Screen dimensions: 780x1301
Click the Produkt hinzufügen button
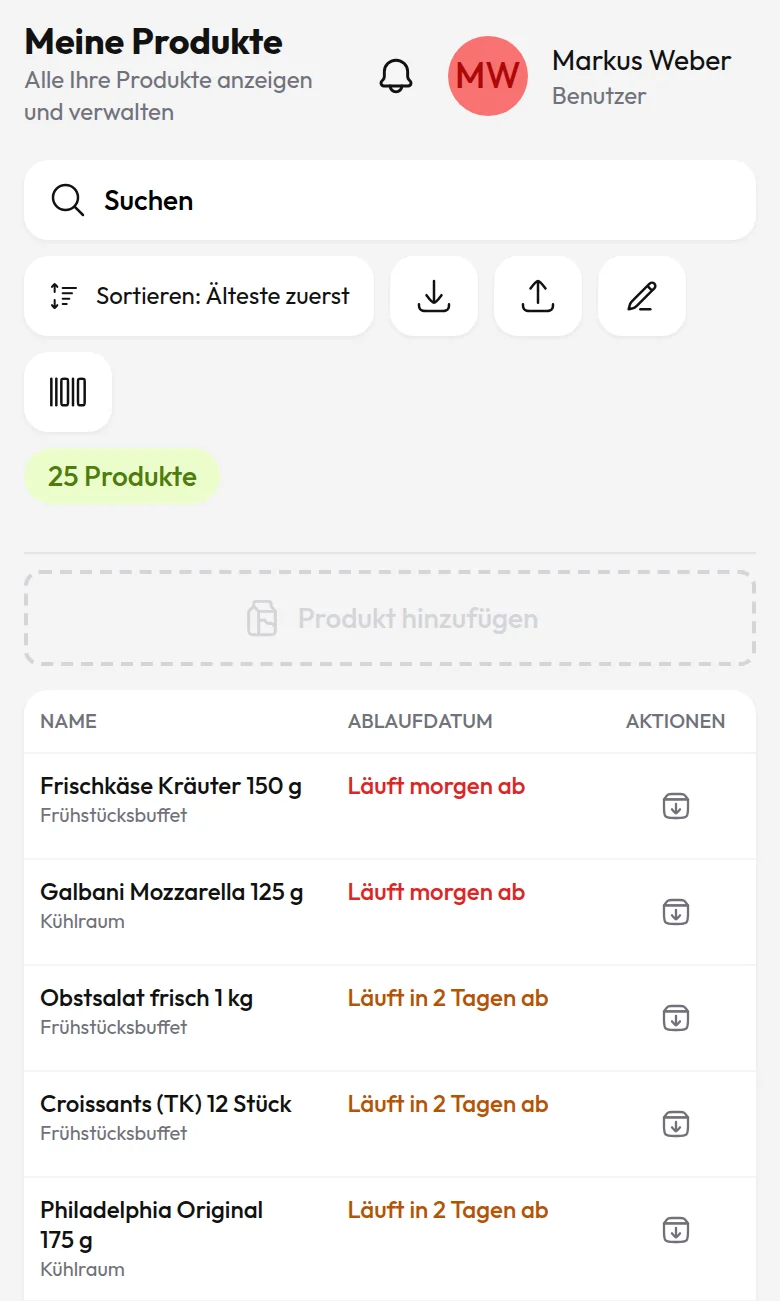[390, 619]
